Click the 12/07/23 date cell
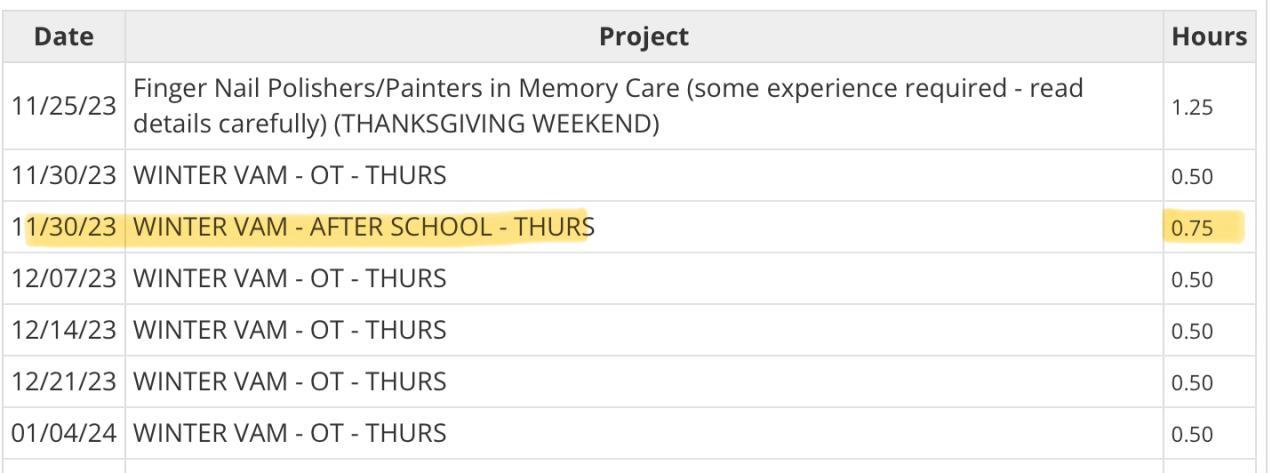The width and height of the screenshot is (1280, 473). pos(63,279)
